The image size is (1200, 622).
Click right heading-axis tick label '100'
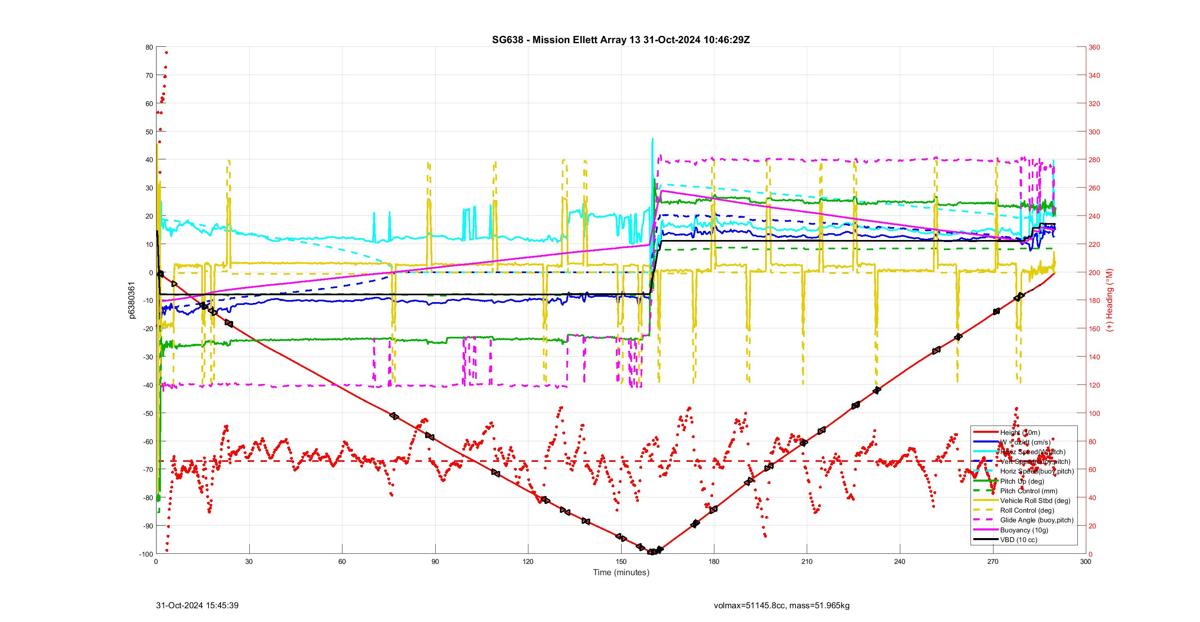1095,413
